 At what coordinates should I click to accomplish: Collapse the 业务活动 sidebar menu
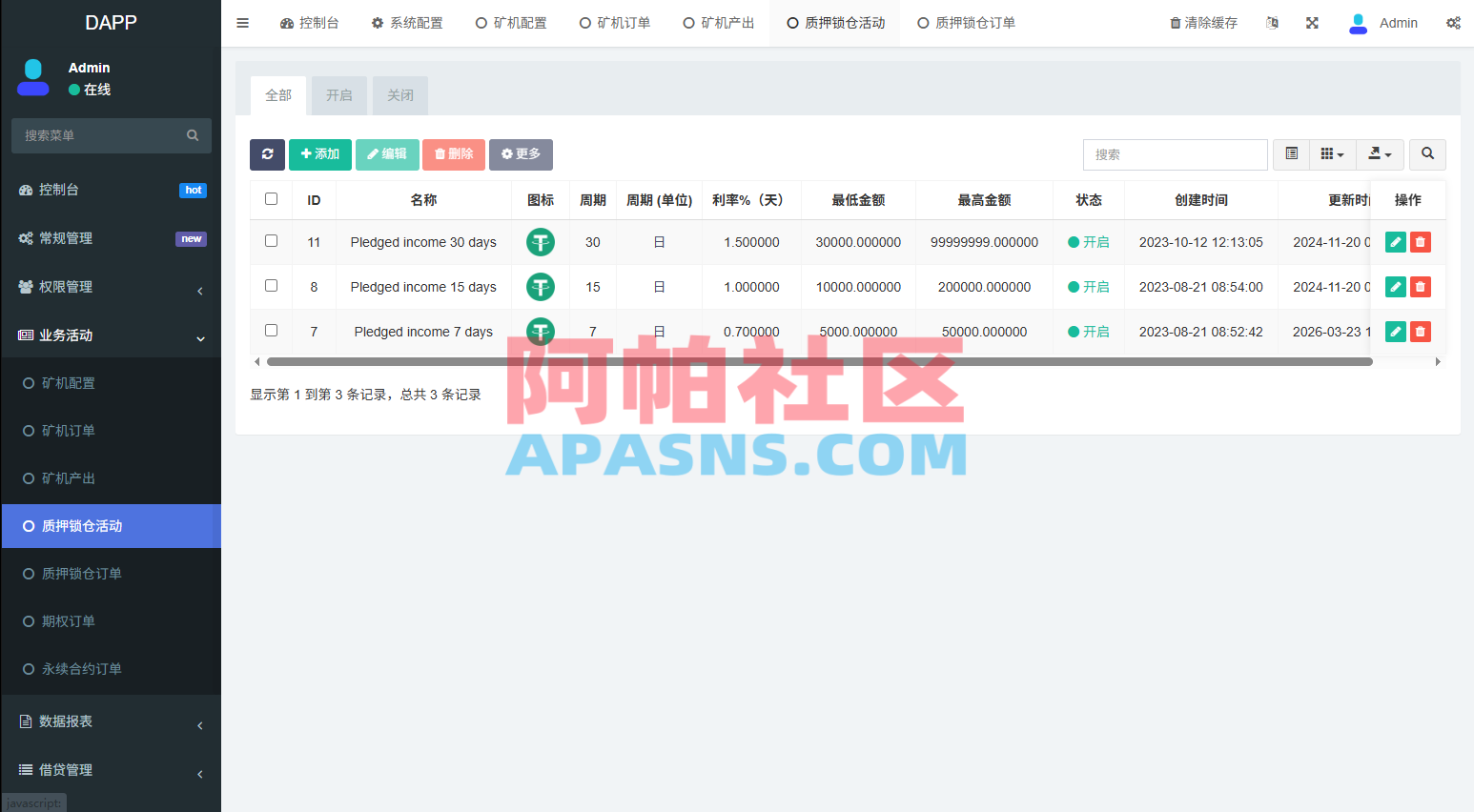click(111, 335)
